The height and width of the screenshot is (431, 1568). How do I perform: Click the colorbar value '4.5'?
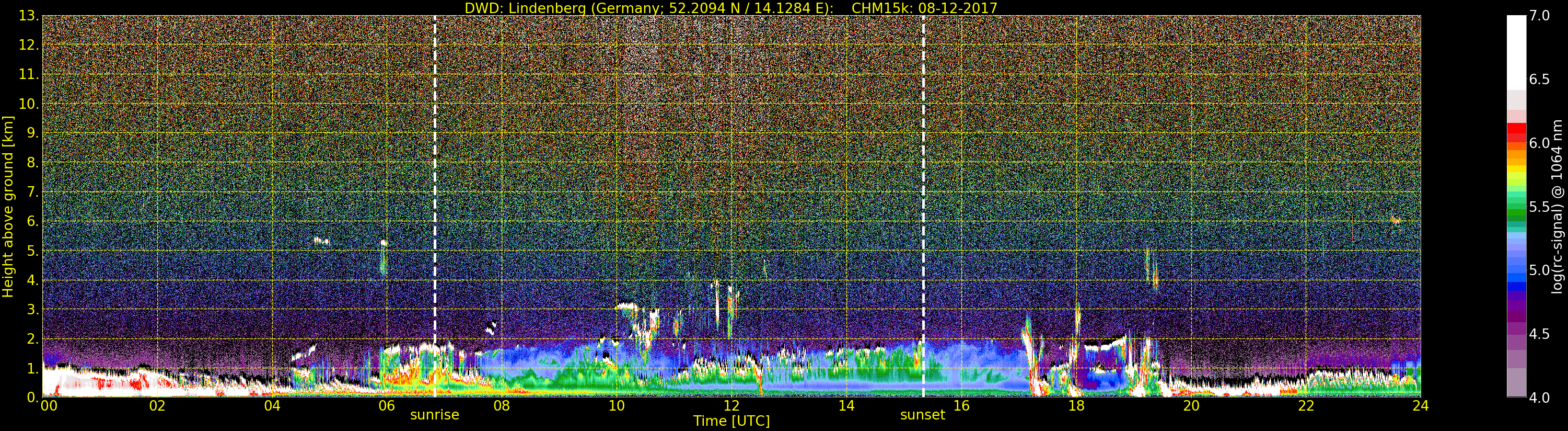click(1539, 334)
